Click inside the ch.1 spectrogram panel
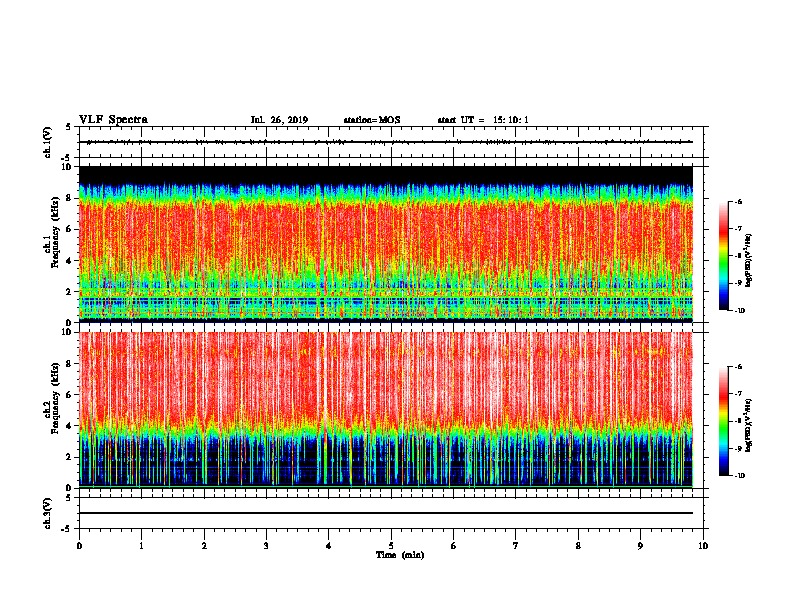The width and height of the screenshot is (792, 612). click(x=386, y=244)
